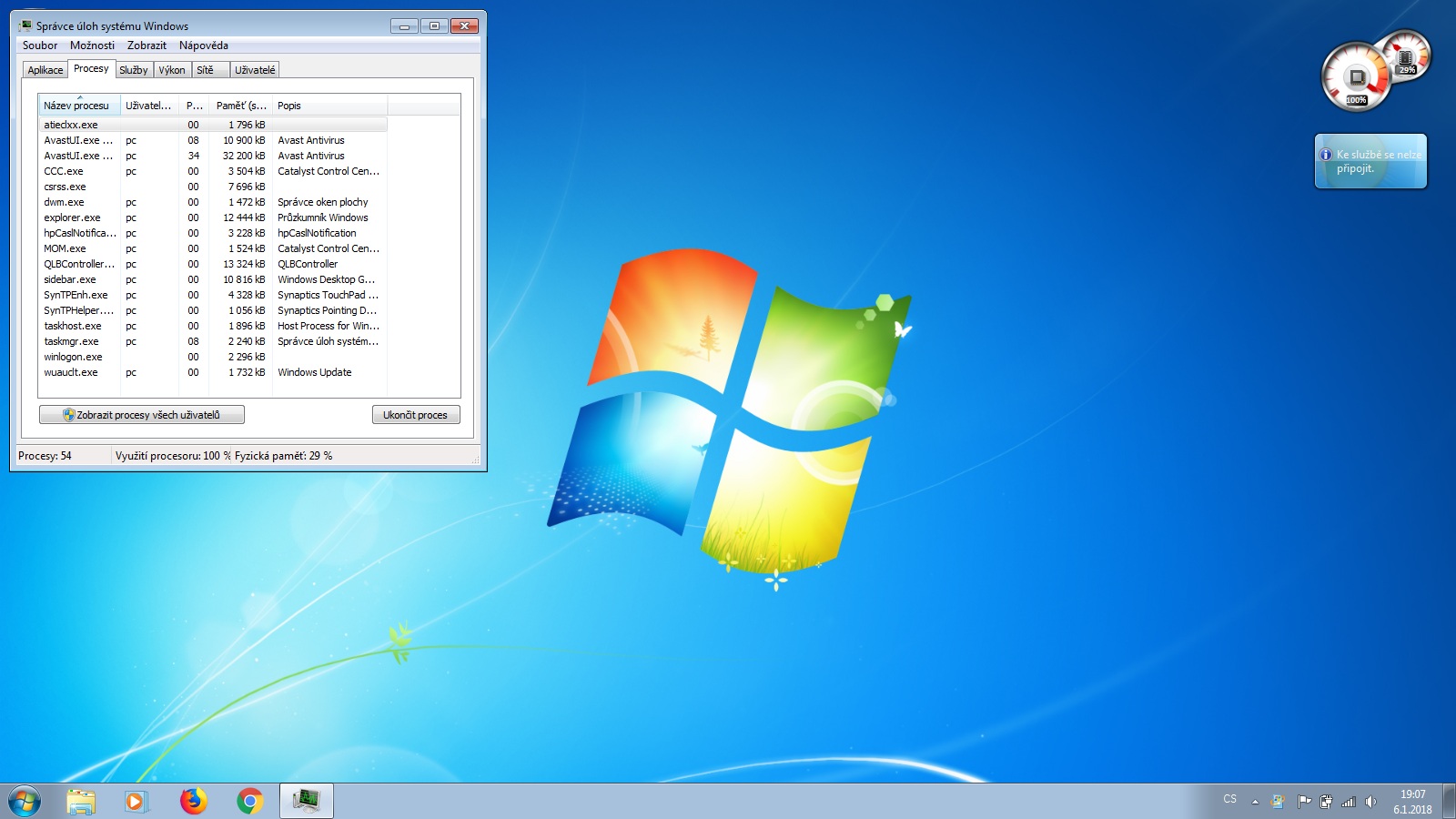This screenshot has width=1456, height=819.
Task: Click the 'Průzkumník Windows' description cell
Action: [x=323, y=217]
